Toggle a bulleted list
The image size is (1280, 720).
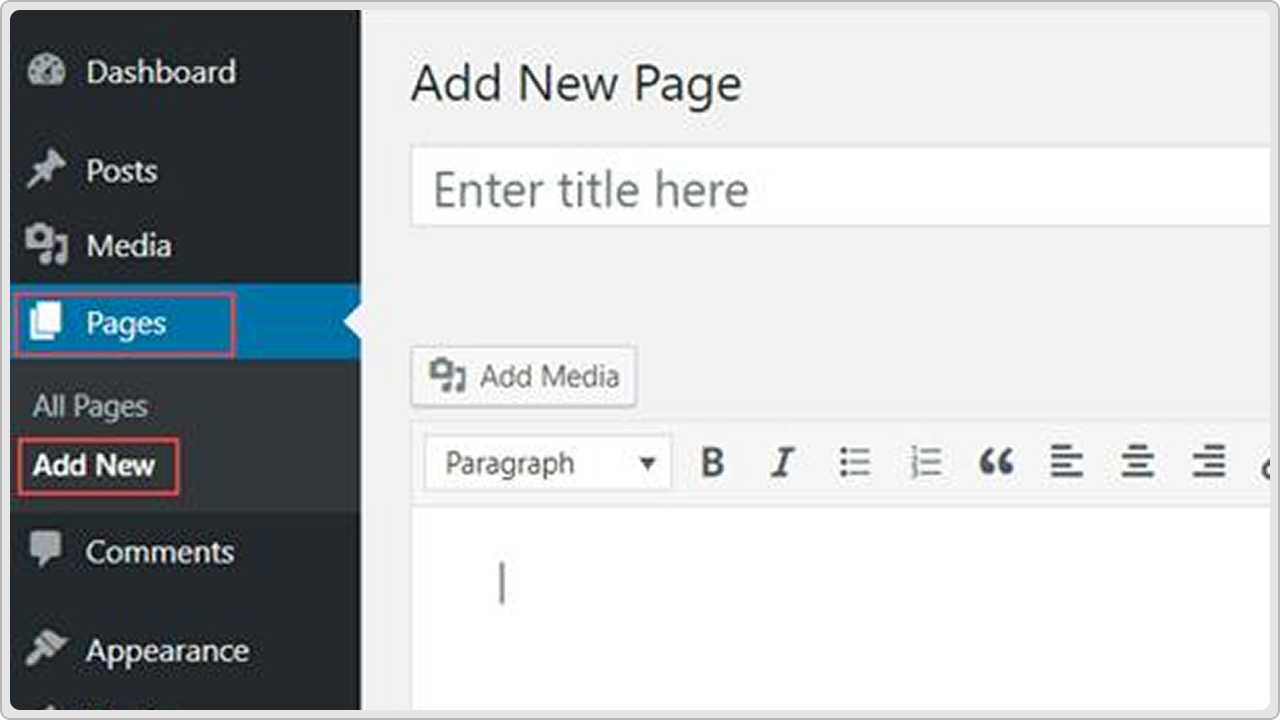855,462
